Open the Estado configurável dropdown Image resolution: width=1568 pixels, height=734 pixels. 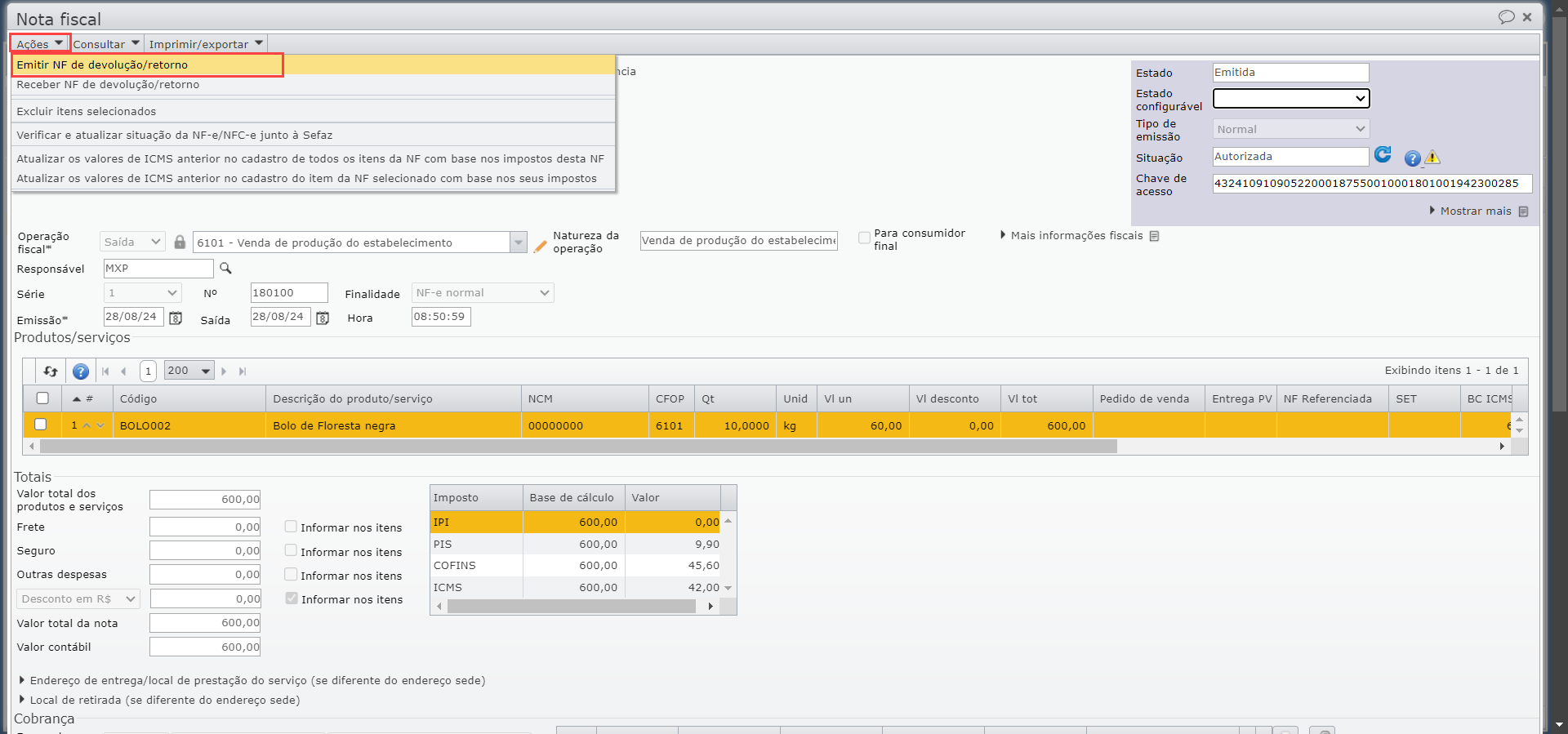tap(1290, 99)
